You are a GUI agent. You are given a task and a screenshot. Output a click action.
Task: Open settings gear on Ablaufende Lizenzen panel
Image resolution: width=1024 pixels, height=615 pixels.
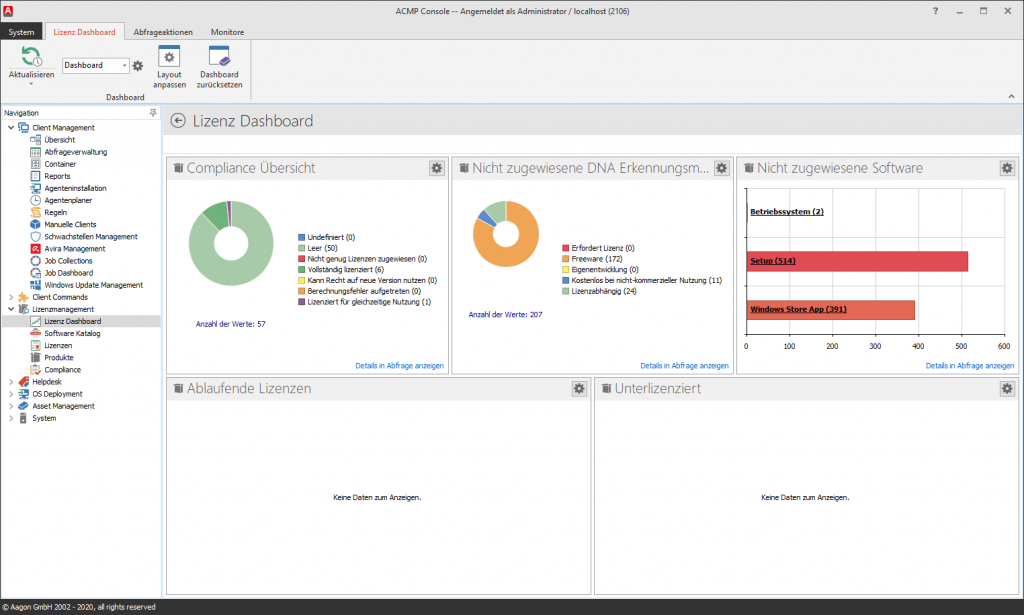(579, 388)
